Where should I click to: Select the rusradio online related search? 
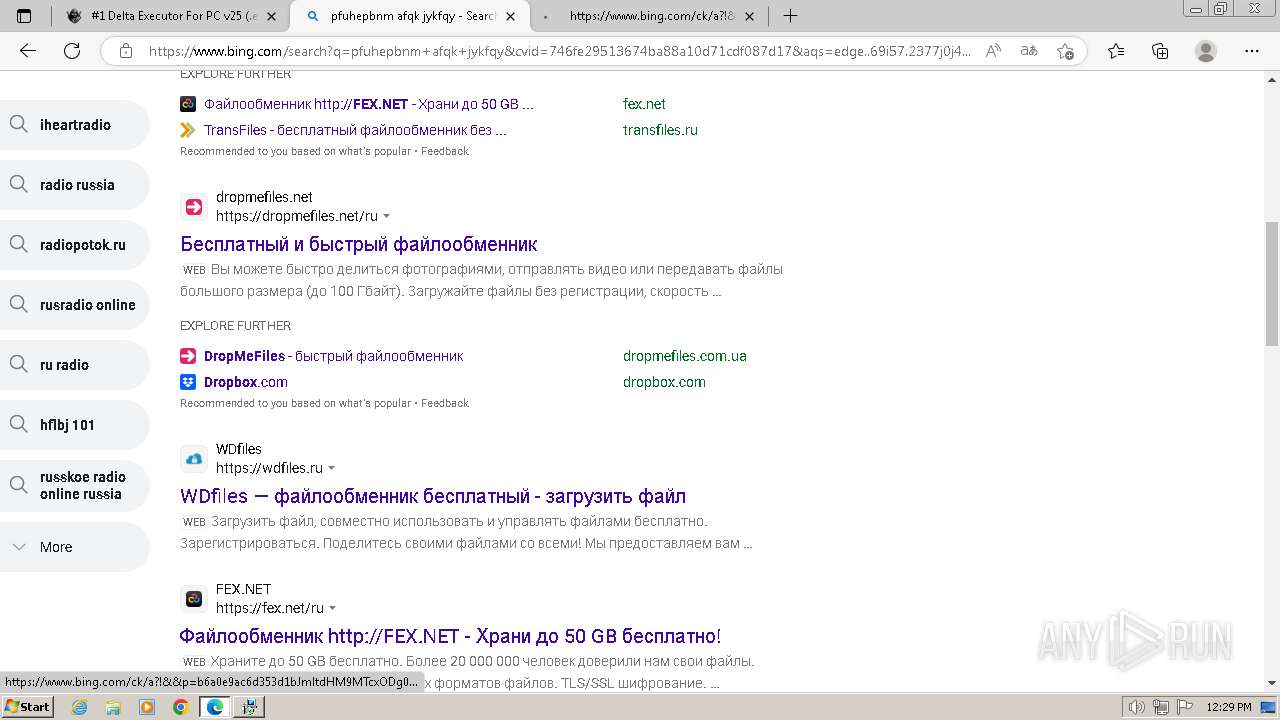coord(75,305)
